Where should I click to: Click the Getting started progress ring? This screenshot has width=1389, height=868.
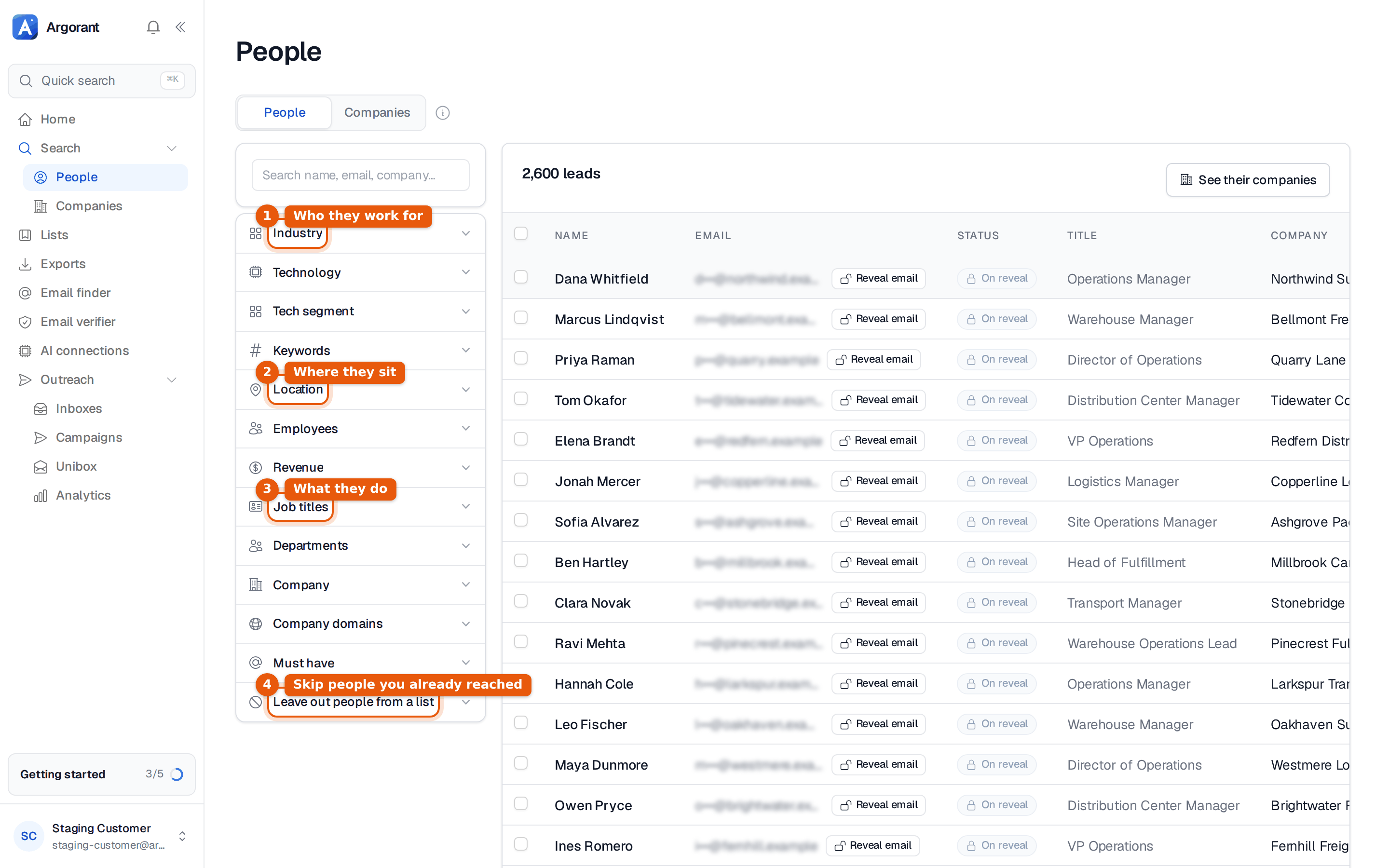pos(177,774)
